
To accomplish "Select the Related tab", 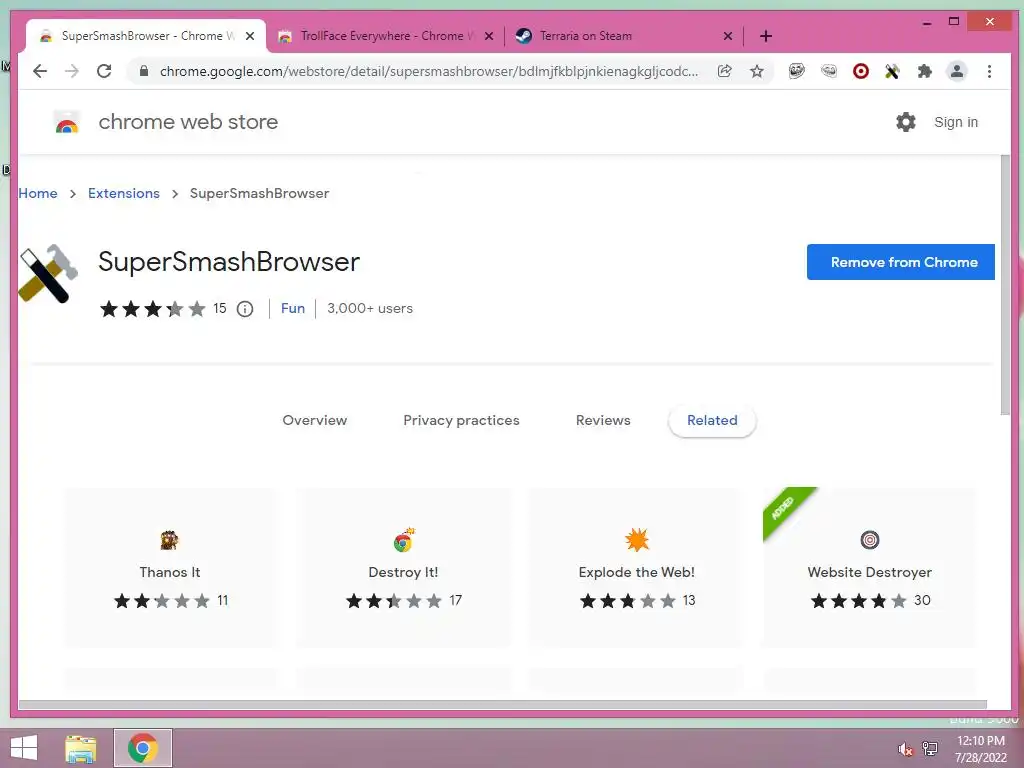I will [712, 421].
